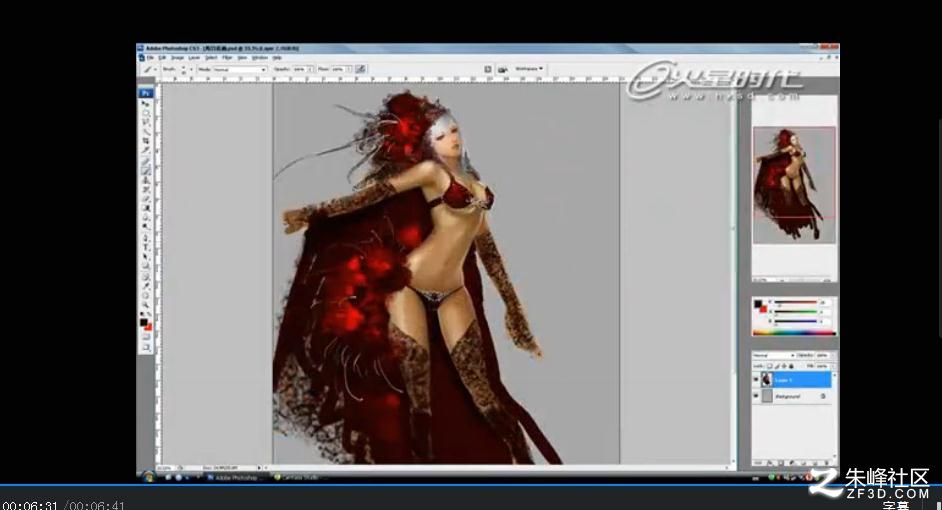Open the View menu
The width and height of the screenshot is (942, 510).
(242, 58)
